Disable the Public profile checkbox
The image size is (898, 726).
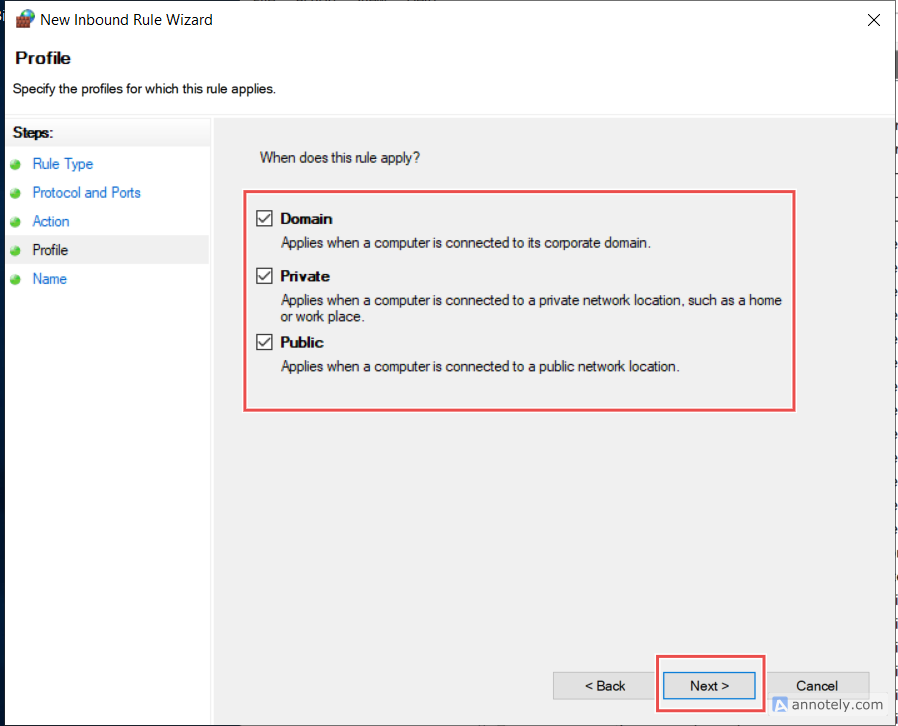265,342
